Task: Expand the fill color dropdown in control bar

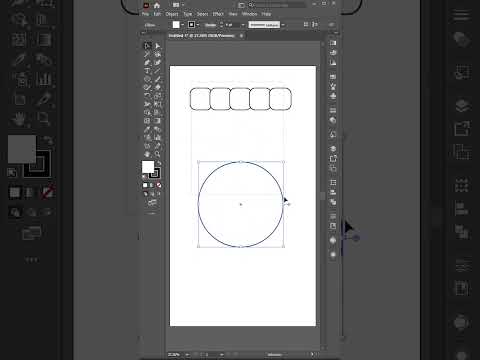Action: pyautogui.click(x=182, y=25)
